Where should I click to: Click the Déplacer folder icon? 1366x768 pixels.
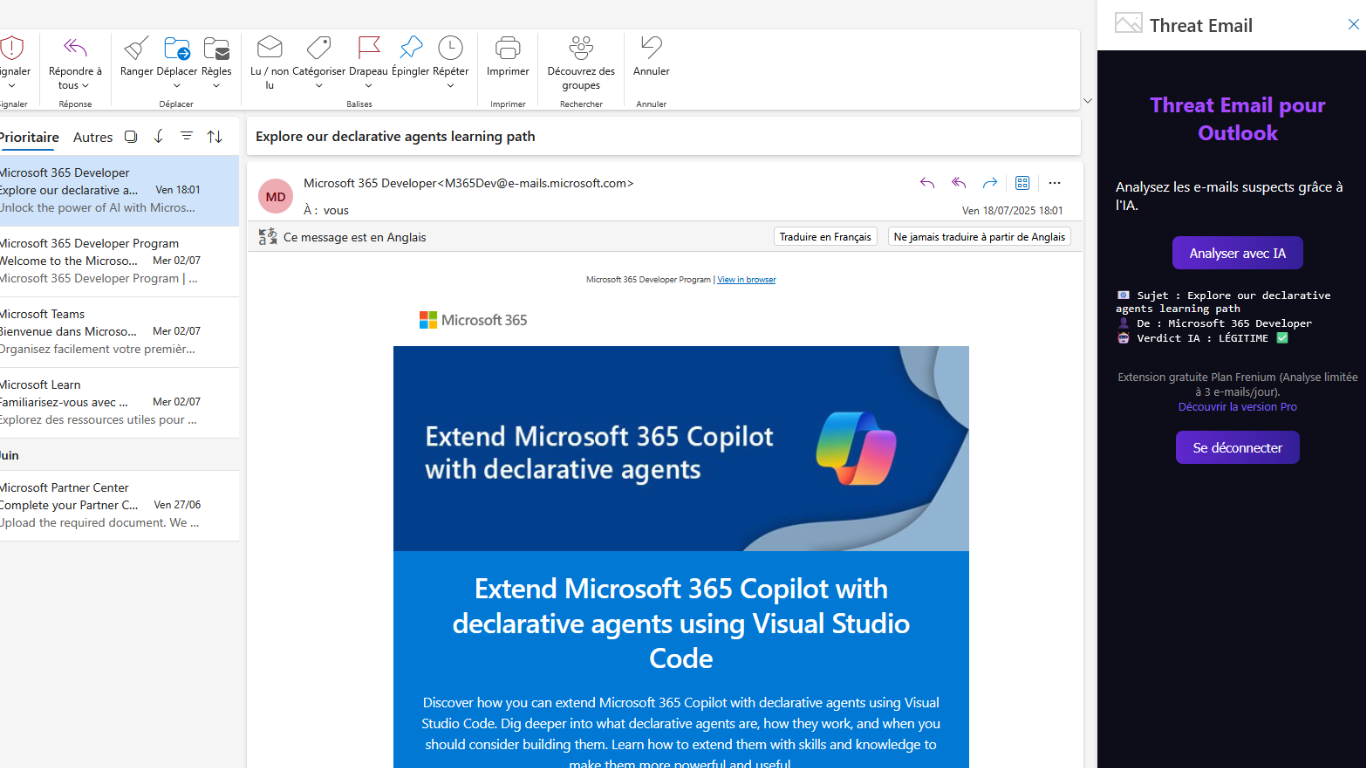click(x=177, y=47)
